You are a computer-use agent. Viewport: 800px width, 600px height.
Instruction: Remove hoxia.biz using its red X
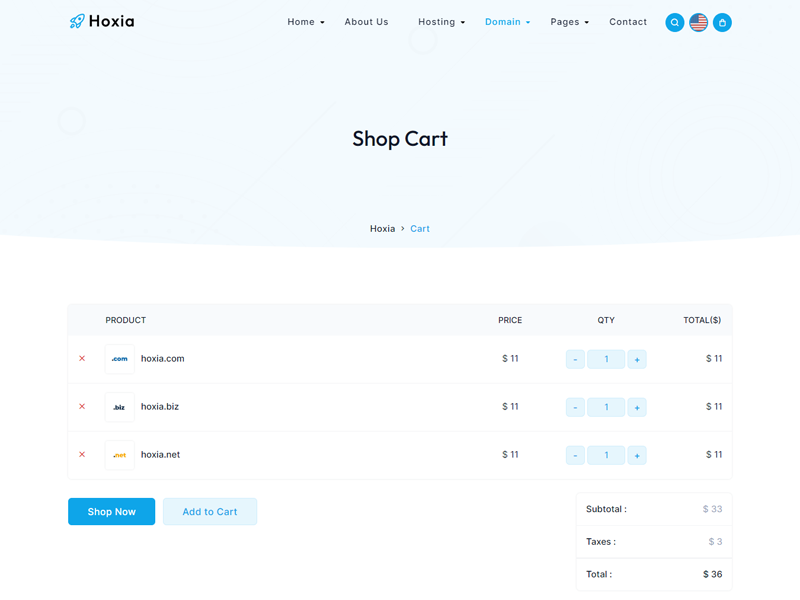82,406
